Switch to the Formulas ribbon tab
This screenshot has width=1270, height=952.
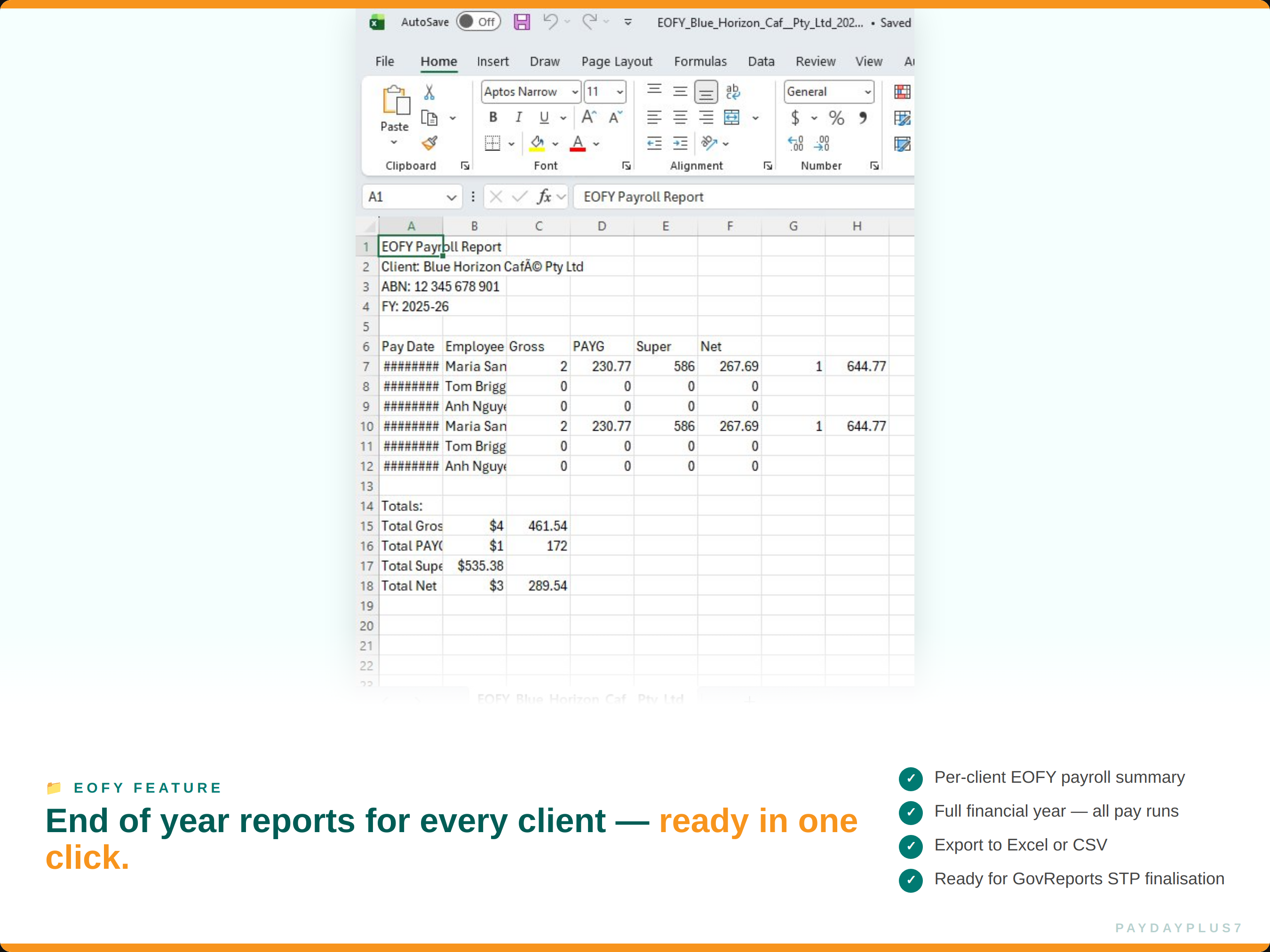click(700, 62)
